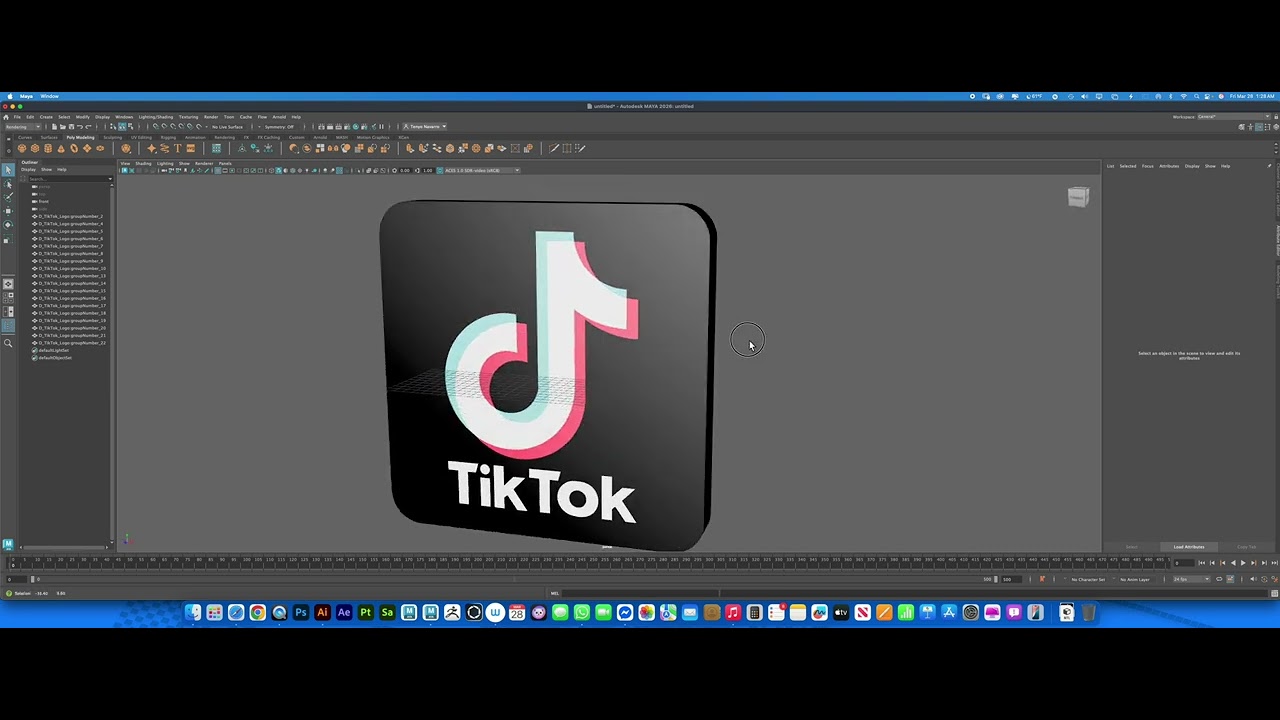Open After Effects from the dock
The height and width of the screenshot is (720, 1280).
click(x=344, y=612)
